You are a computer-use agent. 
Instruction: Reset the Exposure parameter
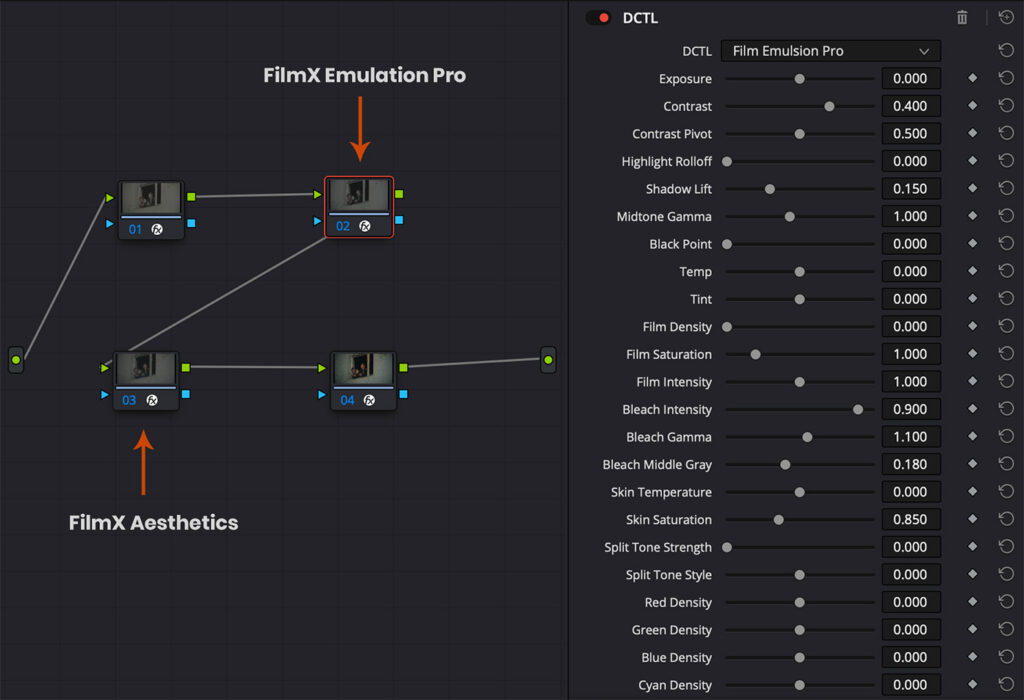click(1006, 78)
